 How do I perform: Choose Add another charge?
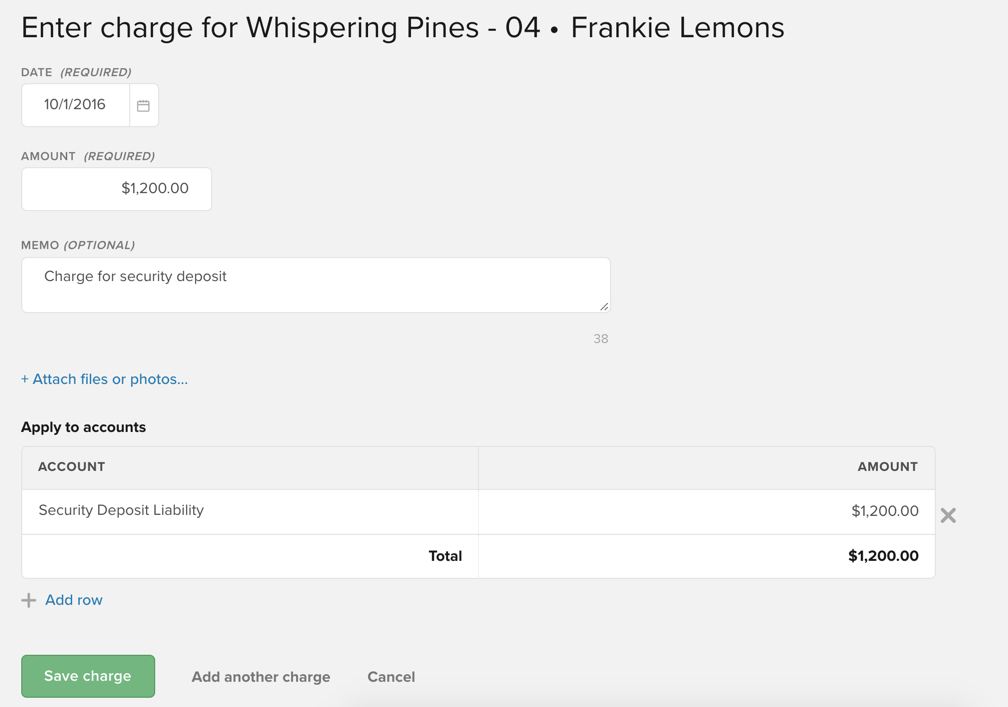pyautogui.click(x=261, y=677)
